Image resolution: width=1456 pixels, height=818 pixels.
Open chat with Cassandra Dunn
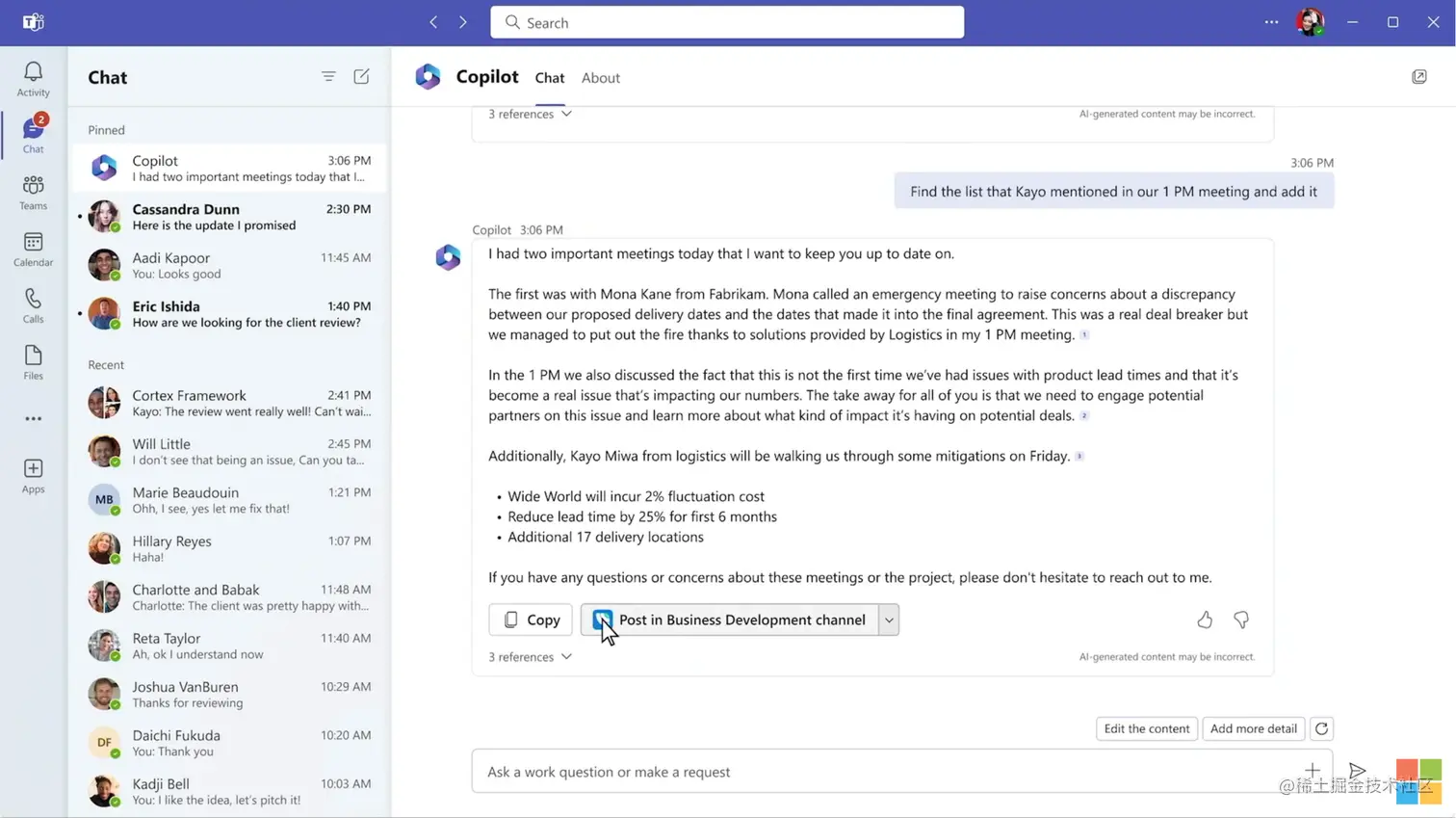pyautogui.click(x=230, y=217)
